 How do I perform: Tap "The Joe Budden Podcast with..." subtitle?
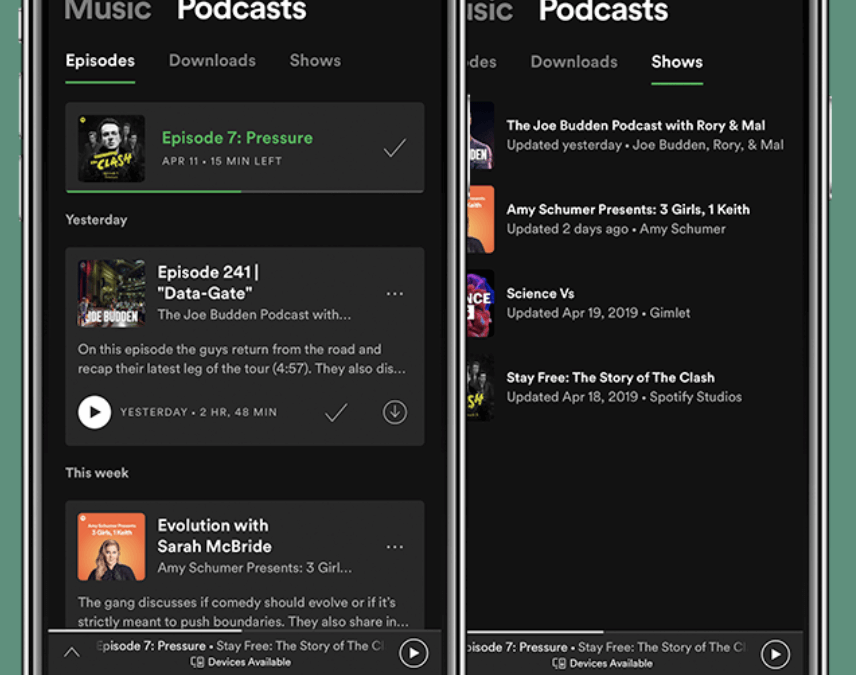[254, 315]
